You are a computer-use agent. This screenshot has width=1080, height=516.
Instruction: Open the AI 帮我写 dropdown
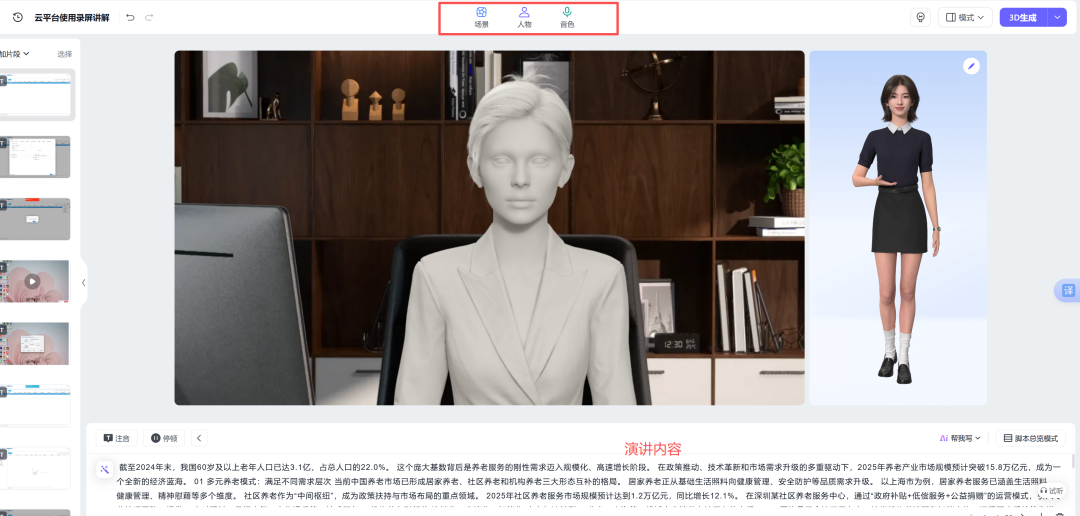point(960,438)
